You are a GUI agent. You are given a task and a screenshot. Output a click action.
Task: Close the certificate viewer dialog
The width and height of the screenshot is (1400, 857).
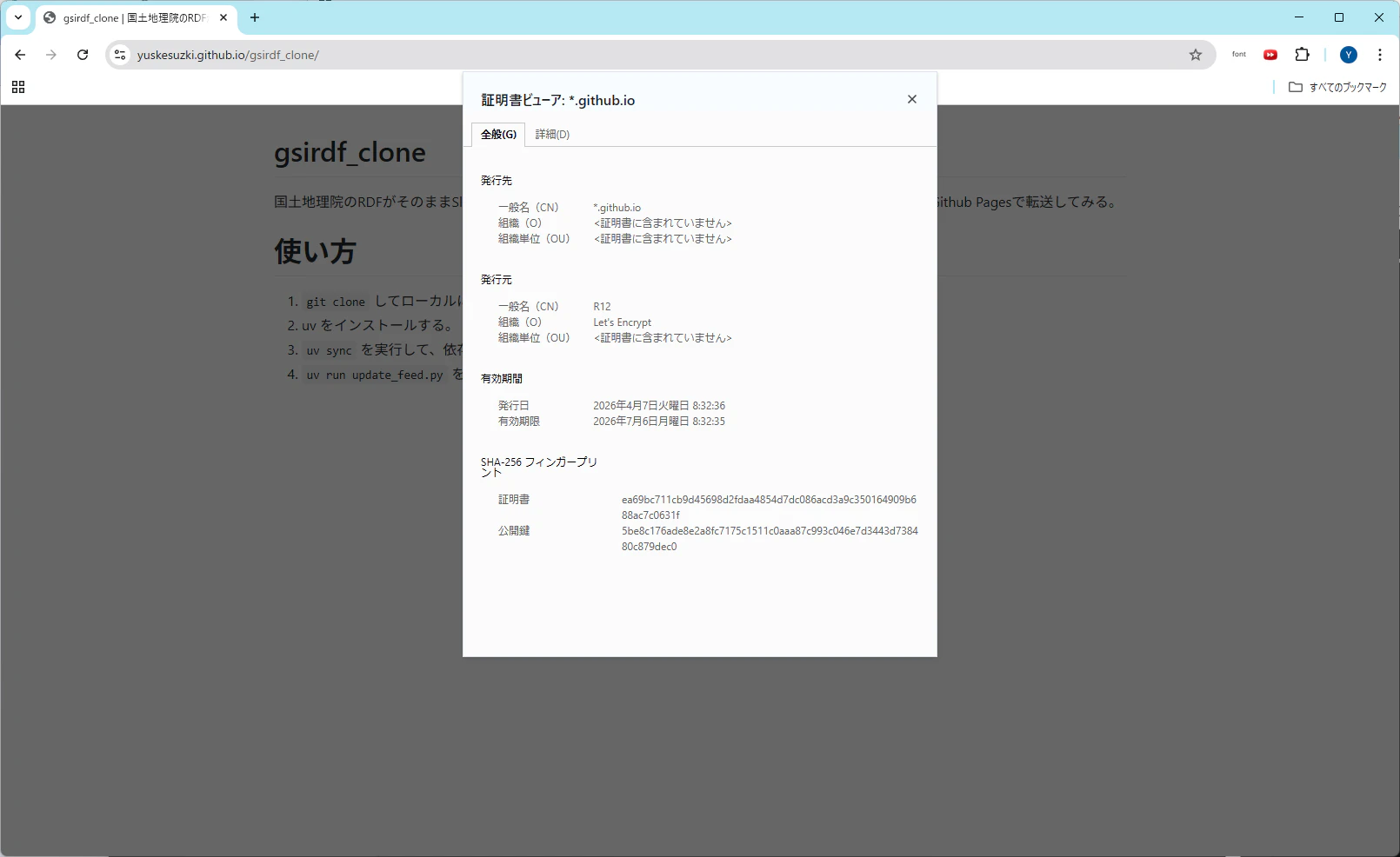[912, 99]
